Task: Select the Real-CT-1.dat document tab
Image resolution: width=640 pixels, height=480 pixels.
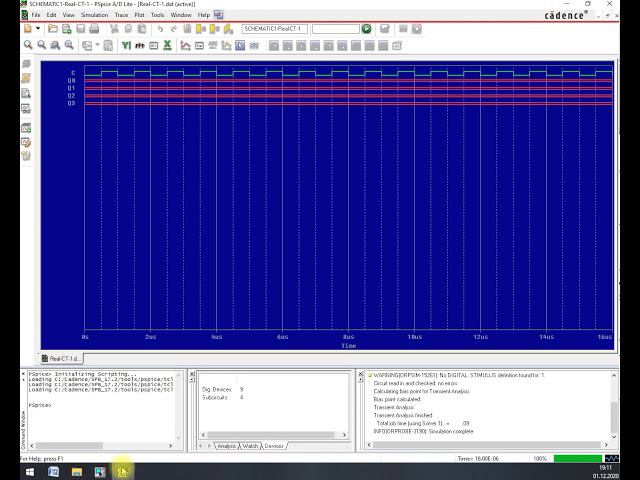Action: click(62, 357)
